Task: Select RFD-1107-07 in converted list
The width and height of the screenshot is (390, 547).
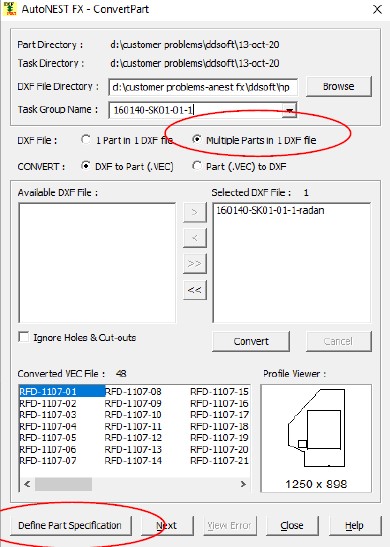Action: (x=48, y=461)
